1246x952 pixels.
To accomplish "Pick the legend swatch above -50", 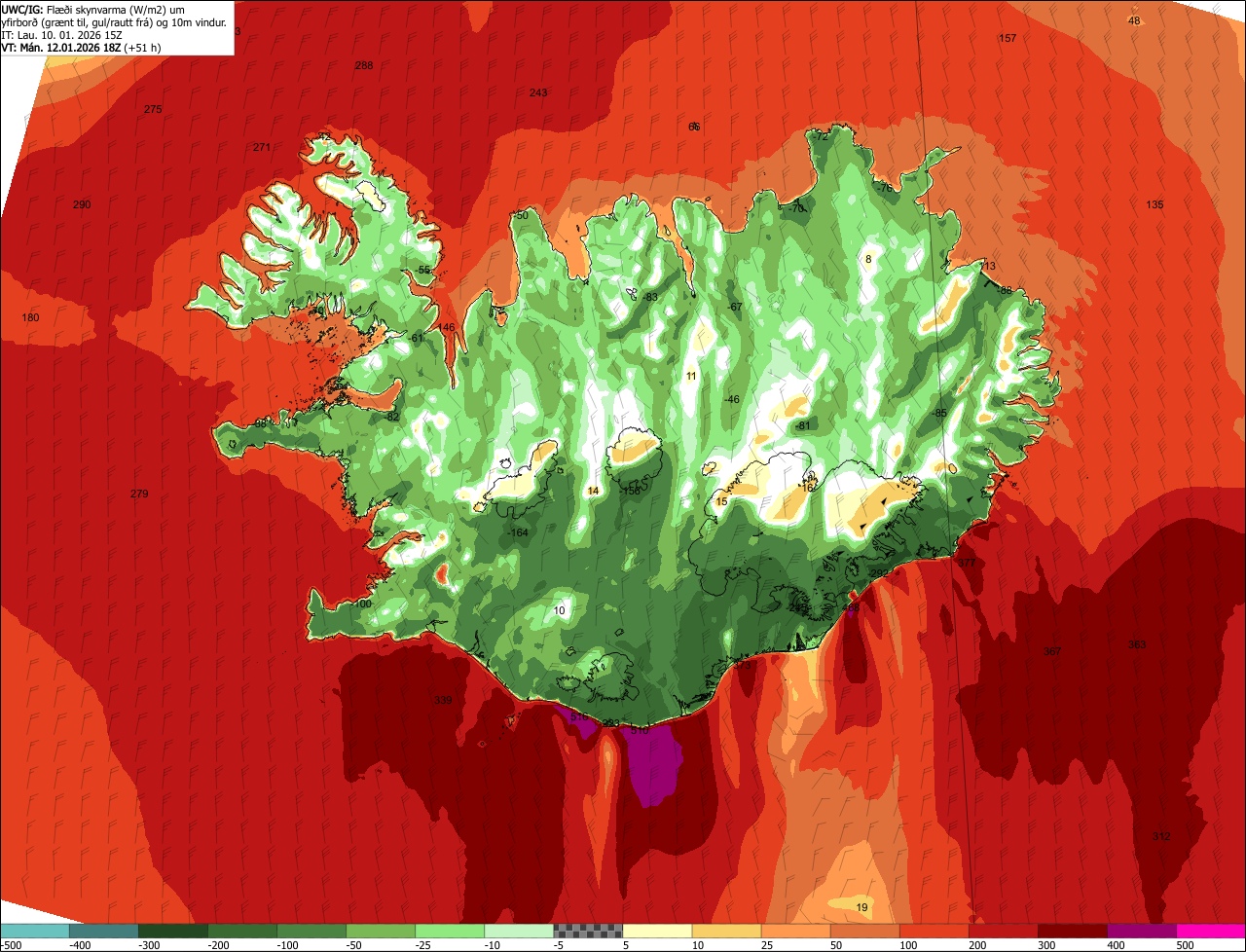I will pyautogui.click(x=380, y=931).
